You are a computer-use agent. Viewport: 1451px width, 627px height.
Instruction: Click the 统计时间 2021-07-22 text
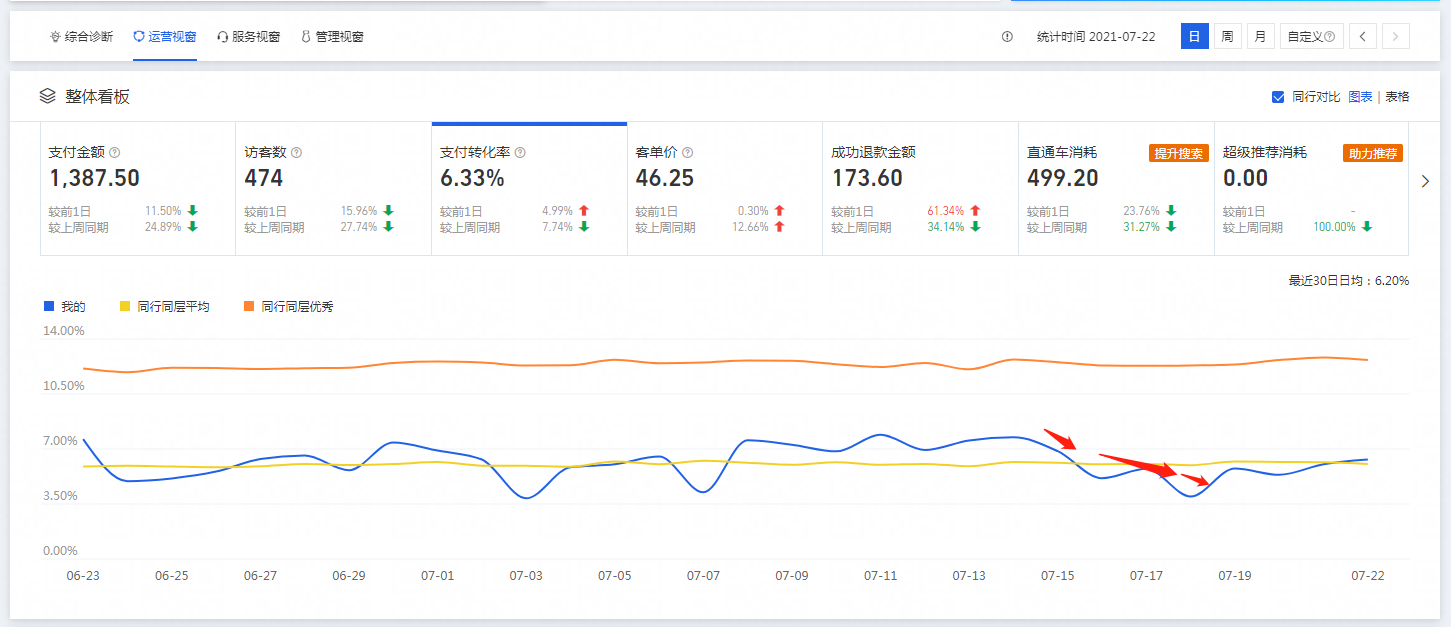coord(1096,37)
